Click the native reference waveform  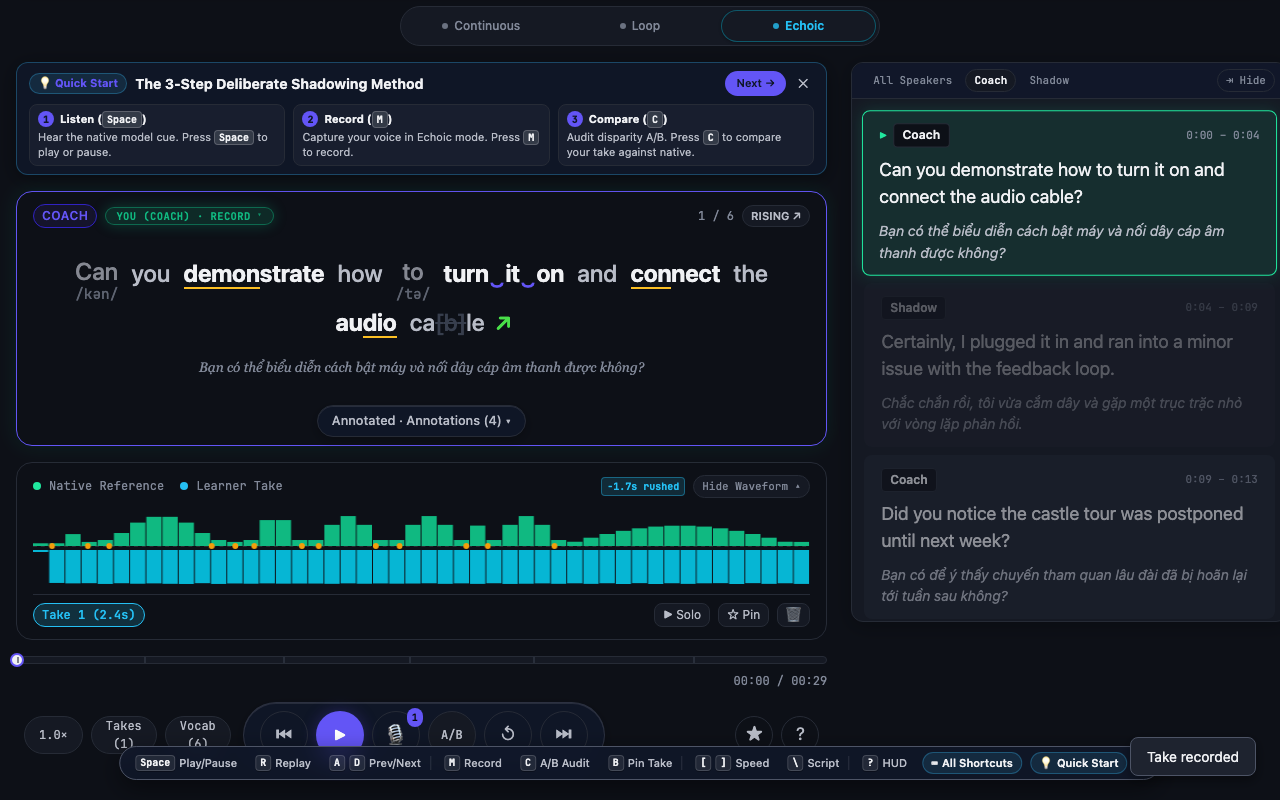tap(421, 531)
